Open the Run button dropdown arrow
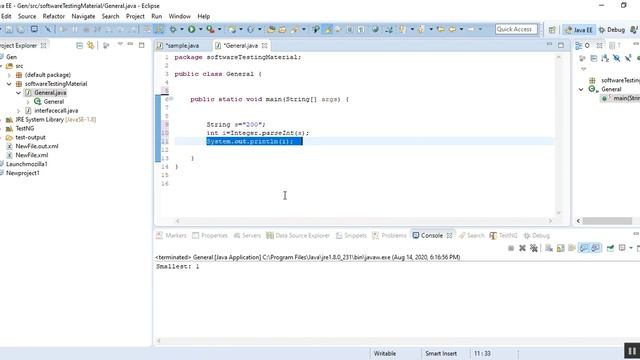Image resolution: width=640 pixels, height=360 pixels. (200, 29)
